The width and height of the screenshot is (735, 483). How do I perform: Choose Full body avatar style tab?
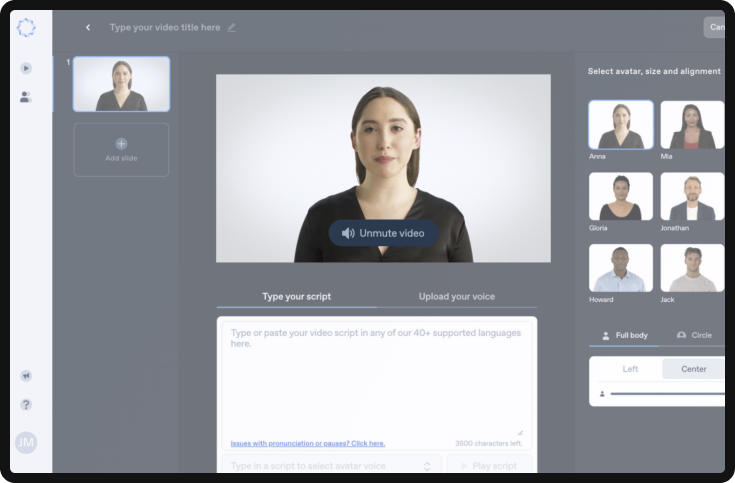point(624,335)
